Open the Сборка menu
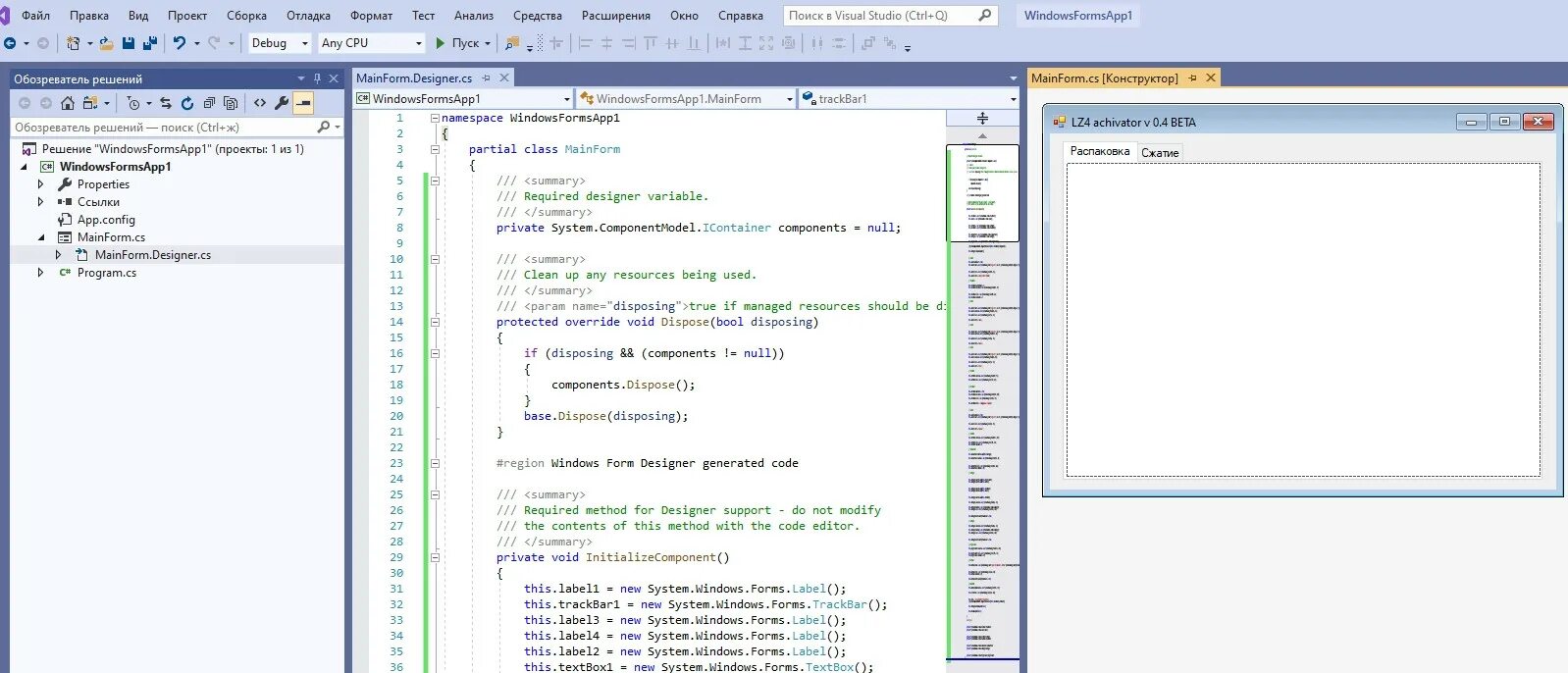 (246, 16)
